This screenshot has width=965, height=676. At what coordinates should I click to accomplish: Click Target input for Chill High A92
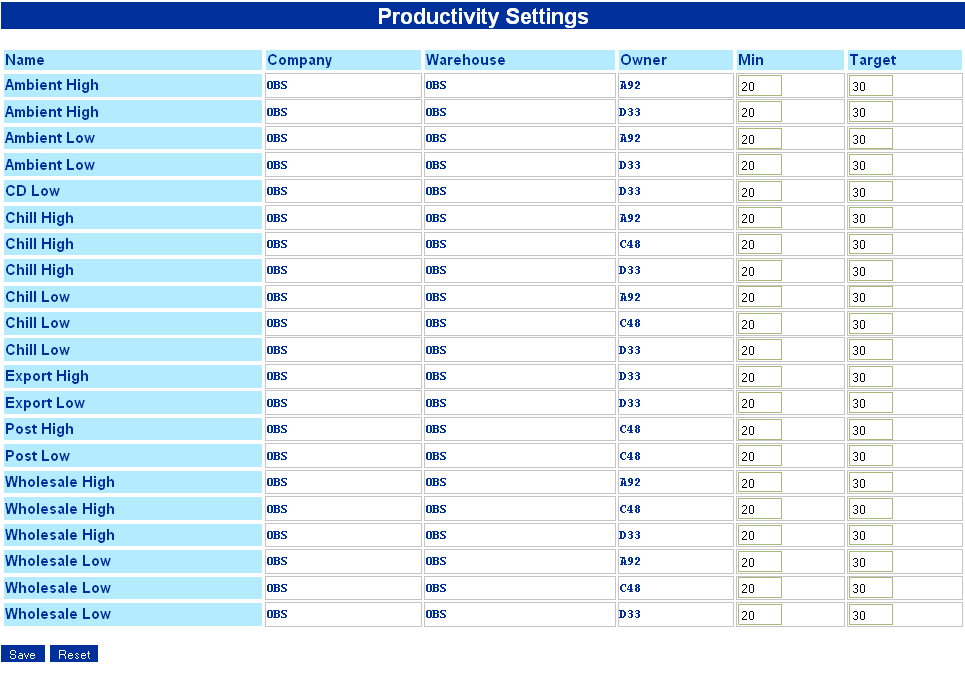point(871,218)
